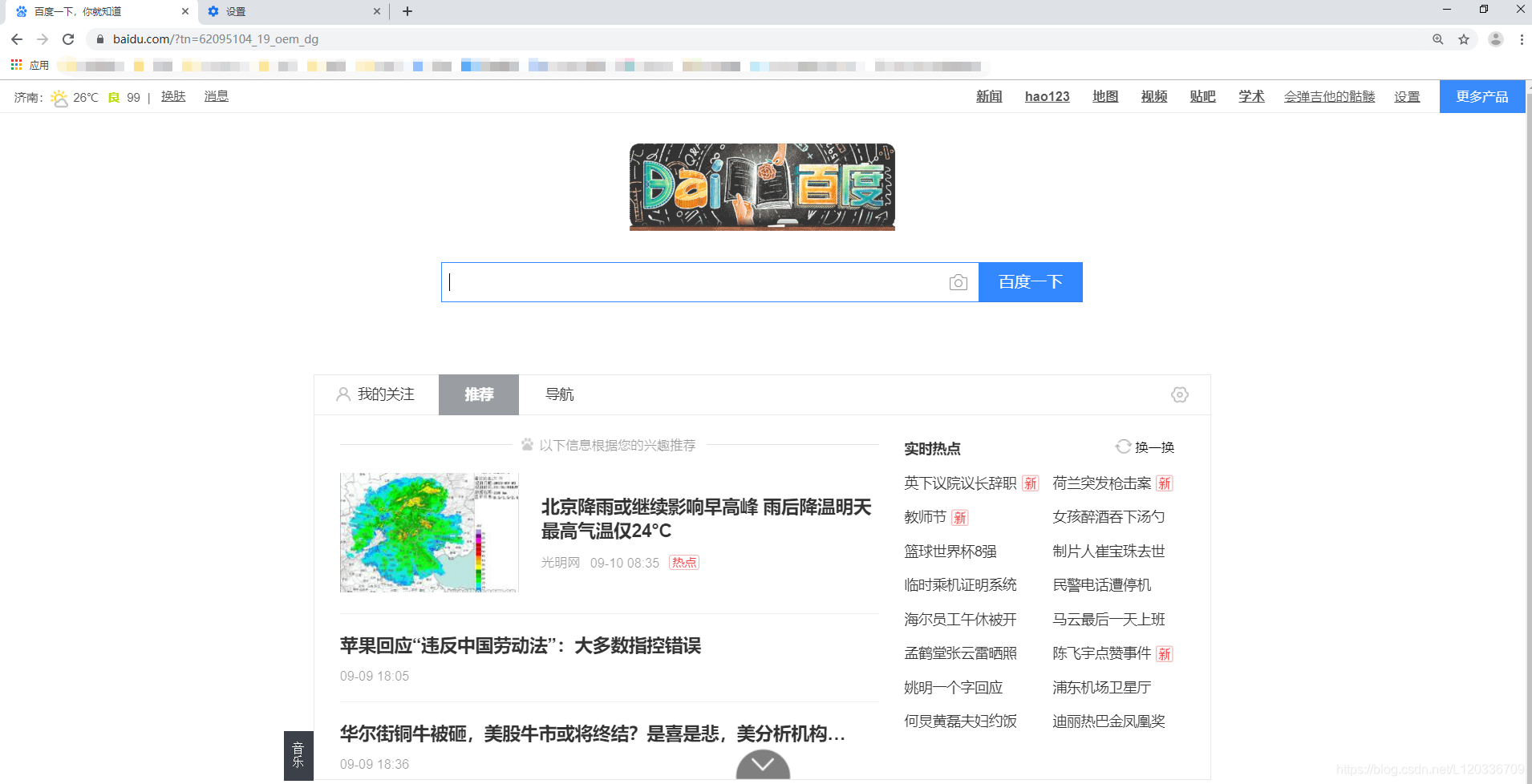
Task: Open hot topic 海尔员工午休被开
Action: 960,620
